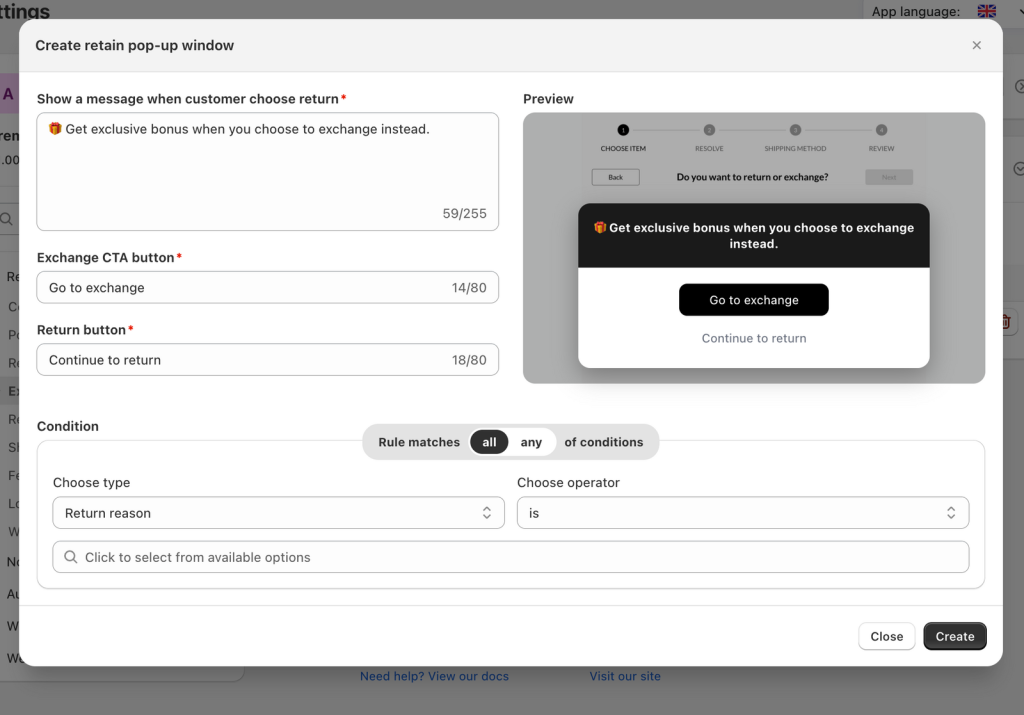Image resolution: width=1024 pixels, height=715 pixels.
Task: Click step 3 Shipping Method circle in preview
Action: (794, 131)
